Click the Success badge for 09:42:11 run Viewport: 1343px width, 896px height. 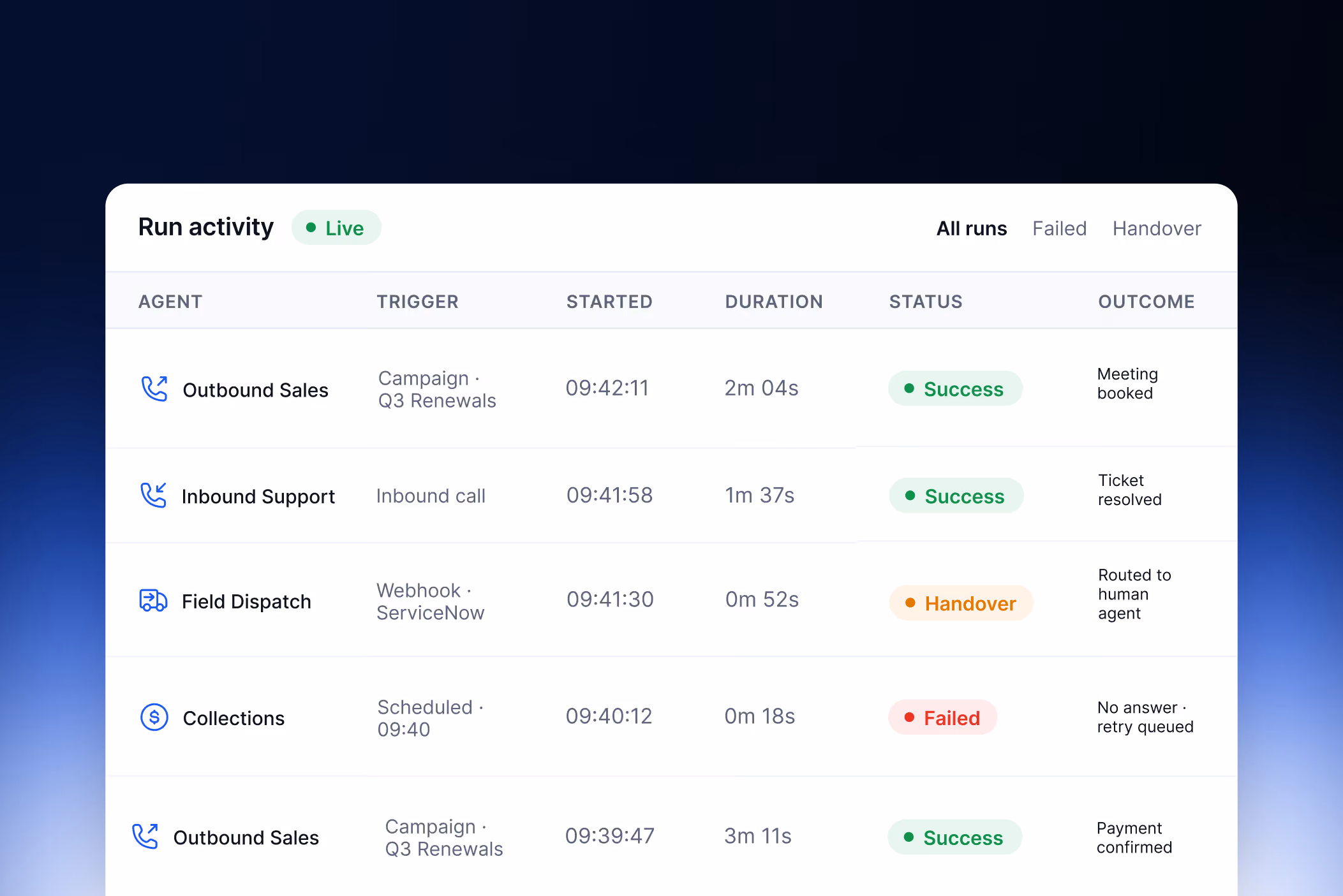[955, 388]
